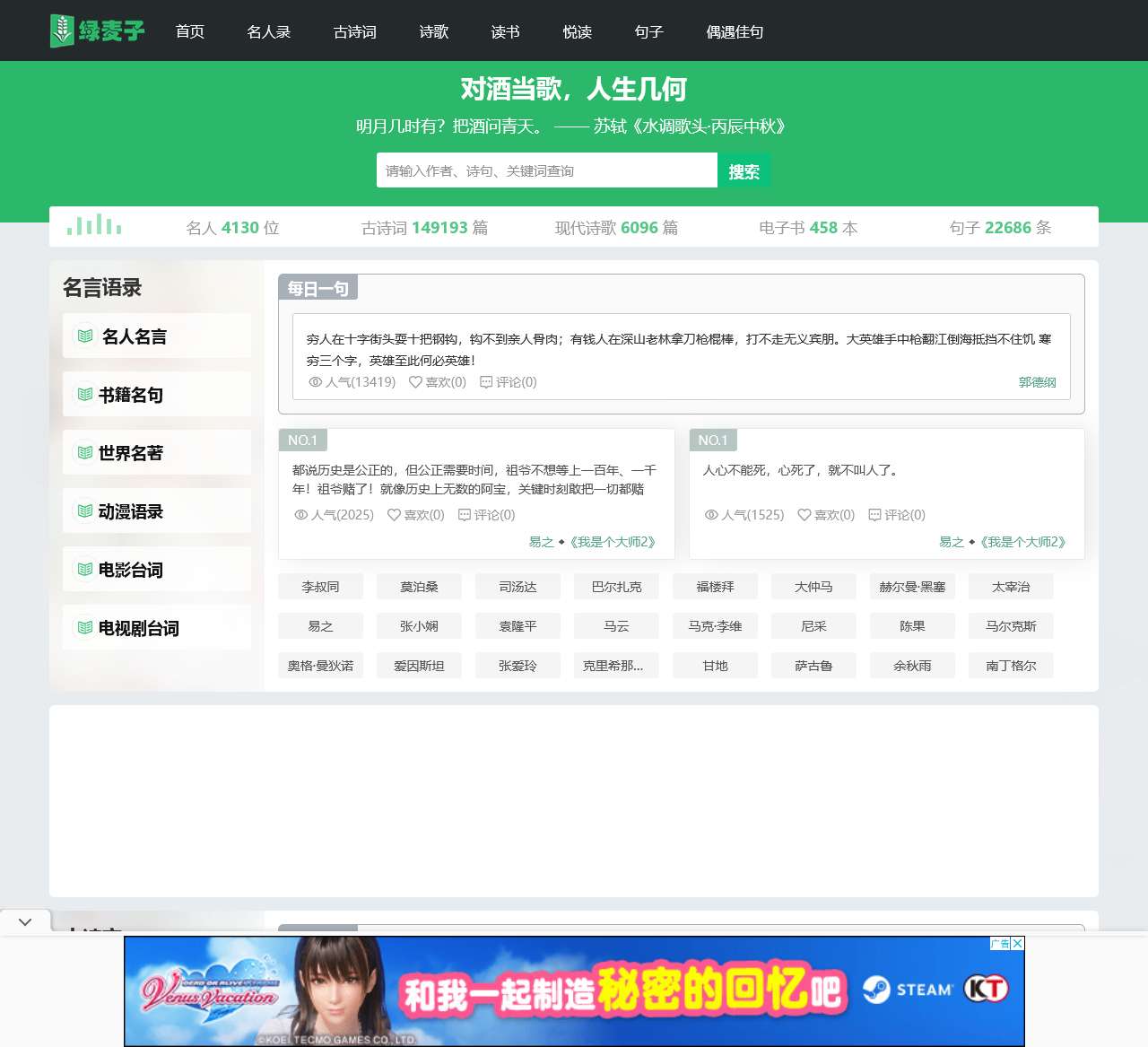This screenshot has height=1047, width=1148.
Task: Open the 诗歌 navigation item
Action: (434, 31)
